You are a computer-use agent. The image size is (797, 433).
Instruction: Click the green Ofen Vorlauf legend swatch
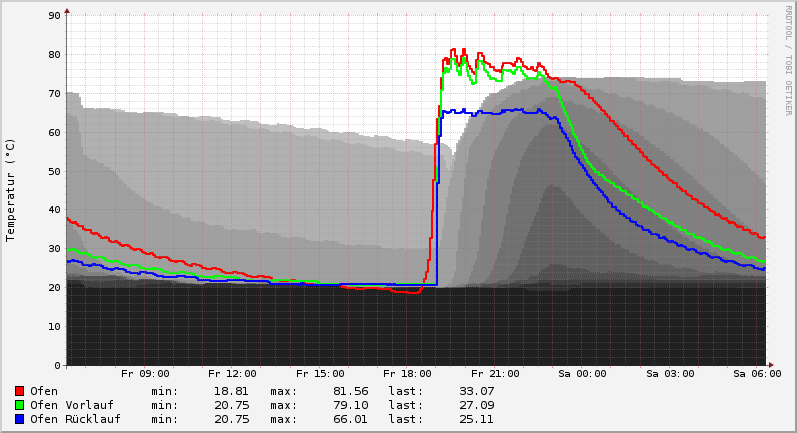coord(19,405)
